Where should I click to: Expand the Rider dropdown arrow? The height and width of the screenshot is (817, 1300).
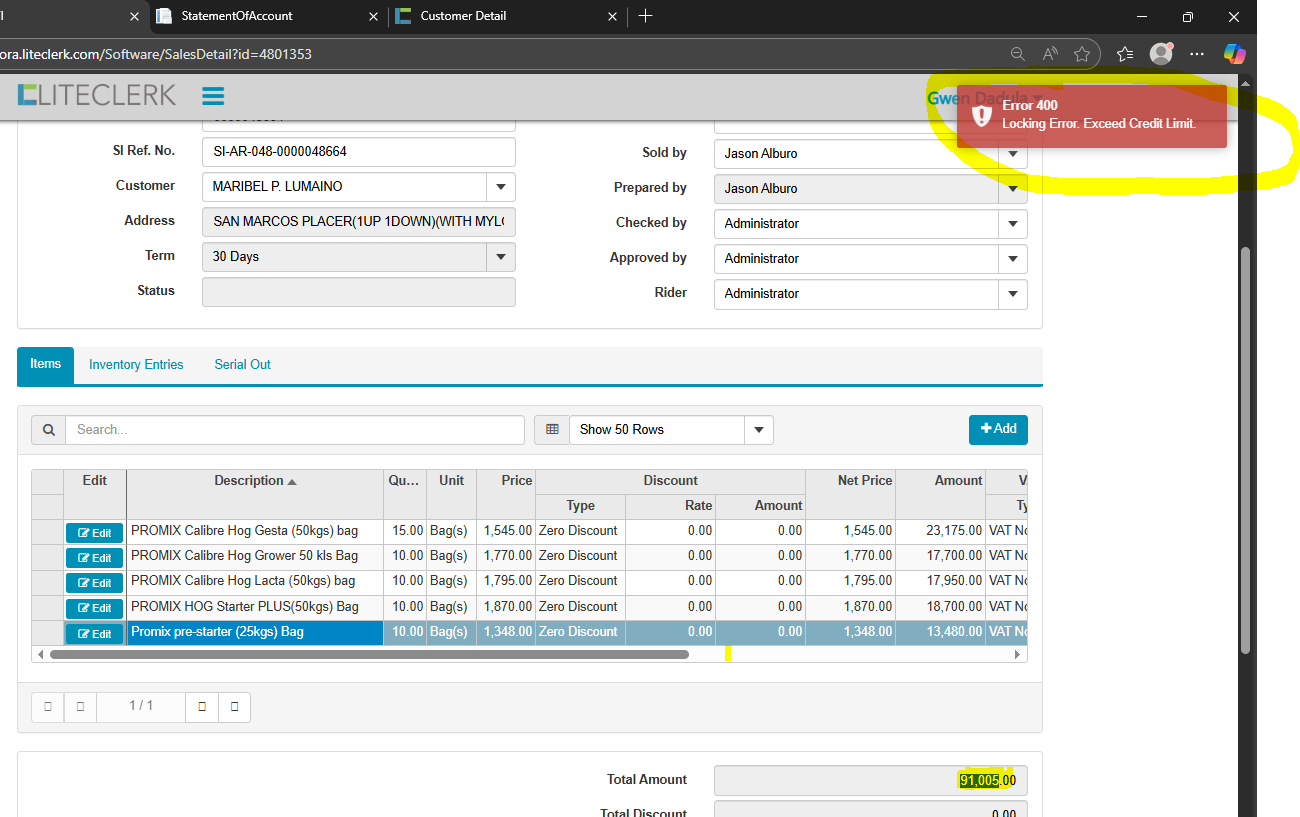pos(1012,294)
